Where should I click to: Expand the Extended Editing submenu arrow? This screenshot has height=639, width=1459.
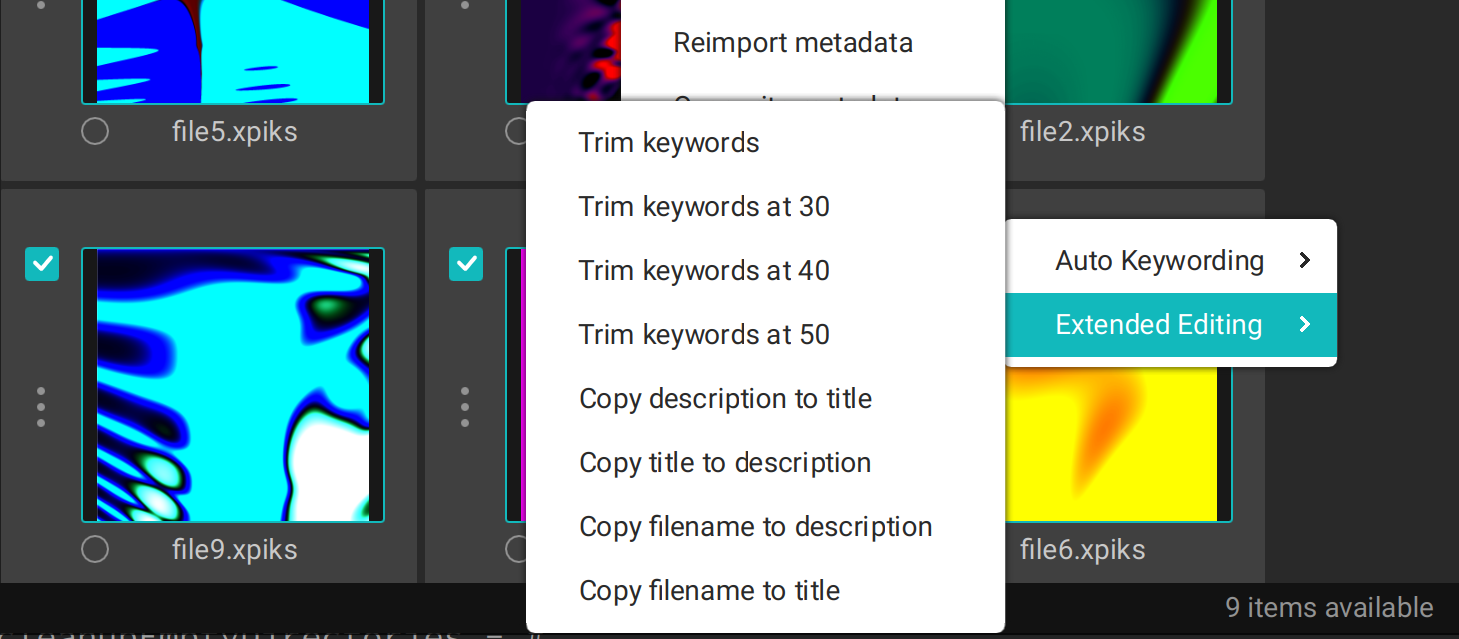(x=1304, y=324)
